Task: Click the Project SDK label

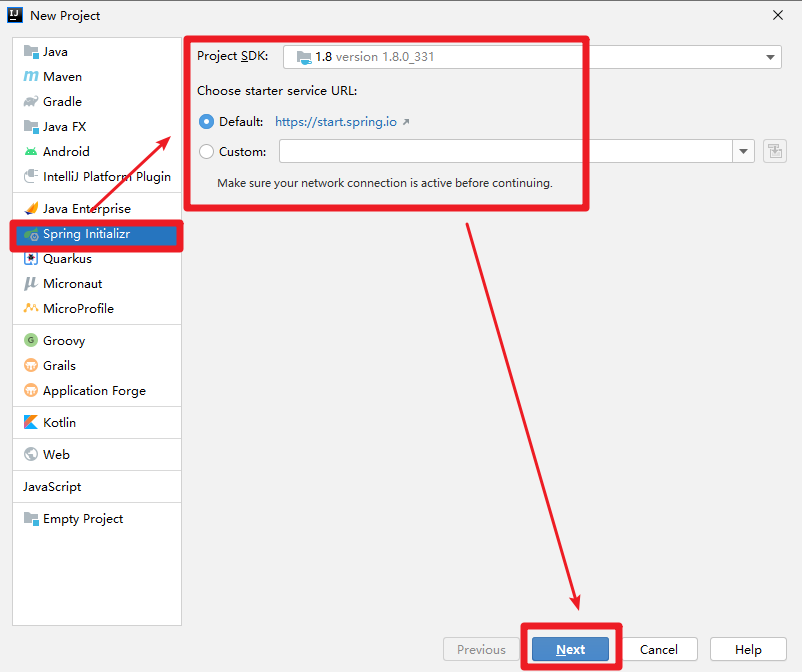Action: pyautogui.click(x=233, y=56)
